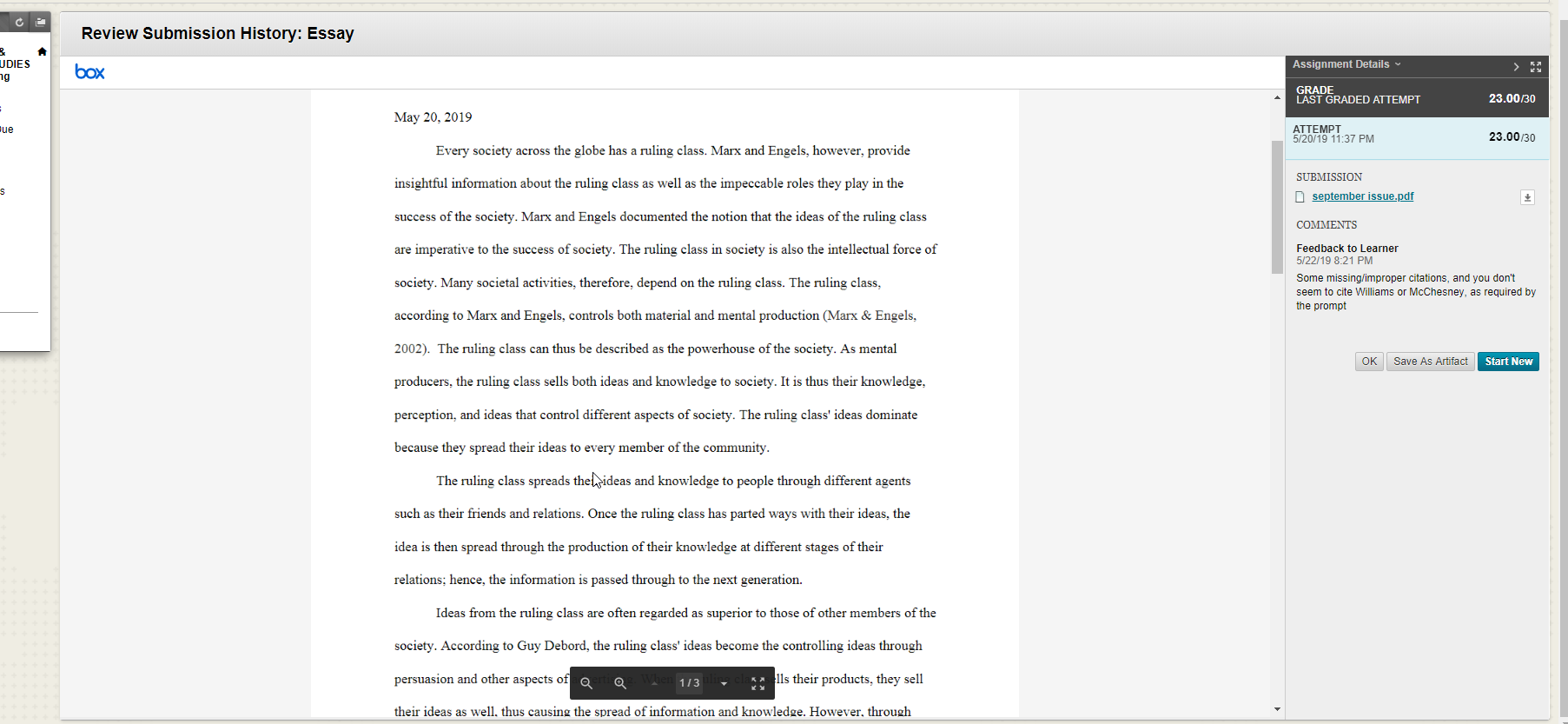
Task: Click the SUBMISSION section label
Action: coord(1329,177)
